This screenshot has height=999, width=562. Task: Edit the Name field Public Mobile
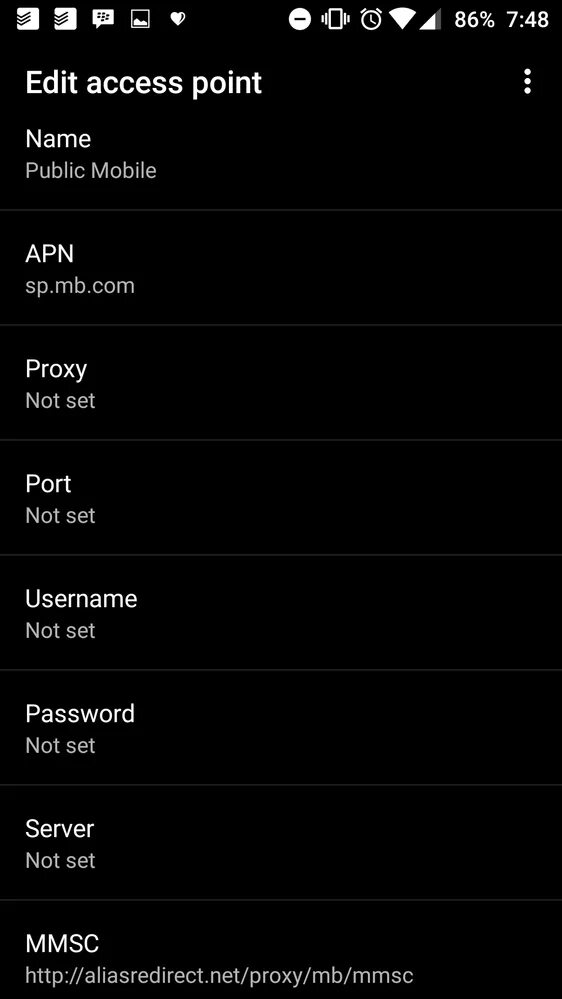point(281,154)
